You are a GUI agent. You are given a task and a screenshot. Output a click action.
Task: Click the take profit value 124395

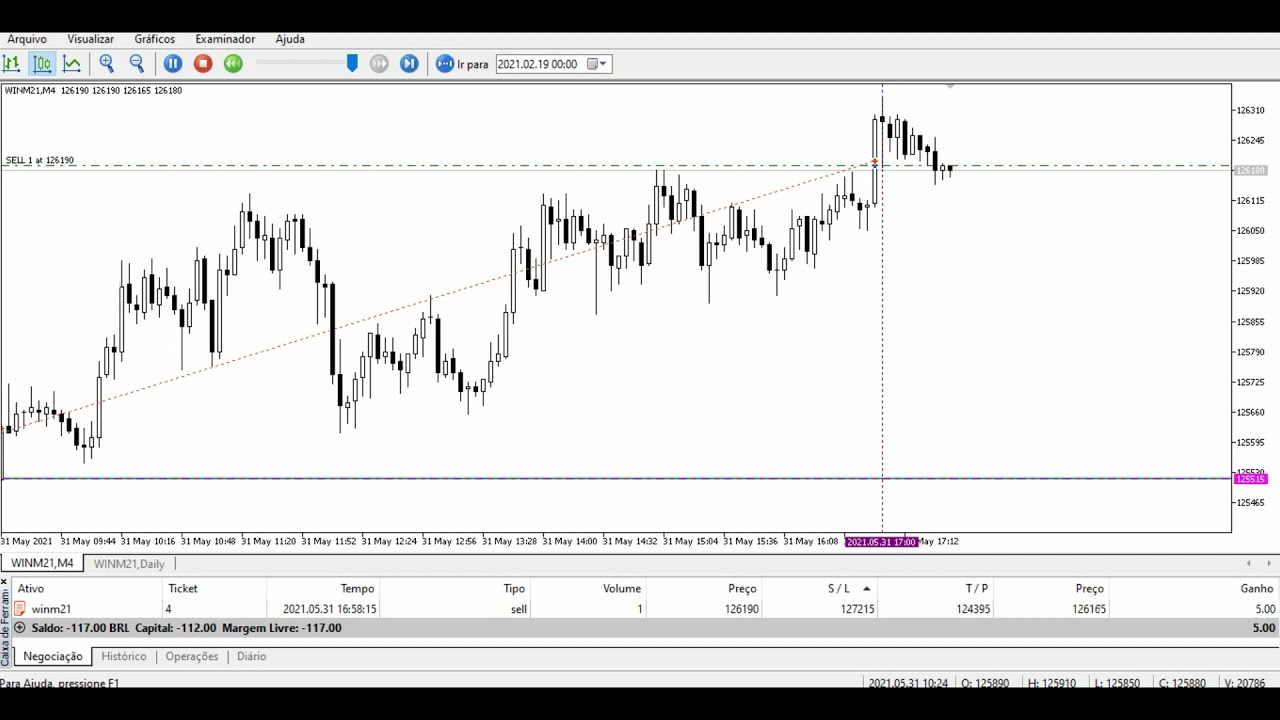[x=973, y=609]
